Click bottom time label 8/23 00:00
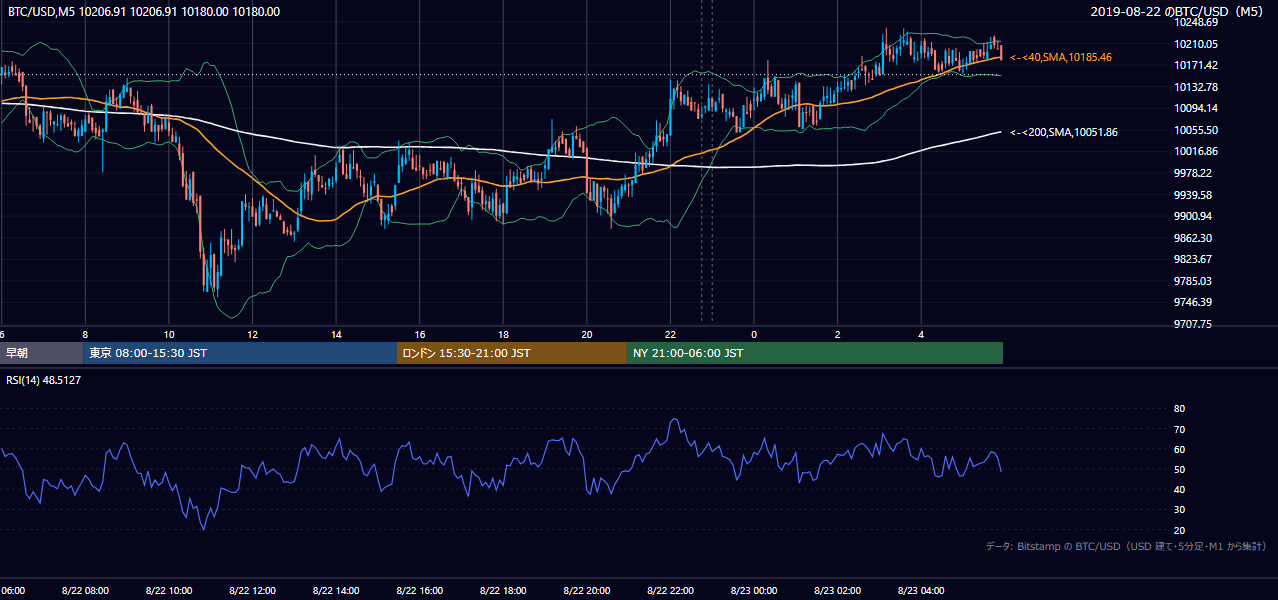 point(754,591)
